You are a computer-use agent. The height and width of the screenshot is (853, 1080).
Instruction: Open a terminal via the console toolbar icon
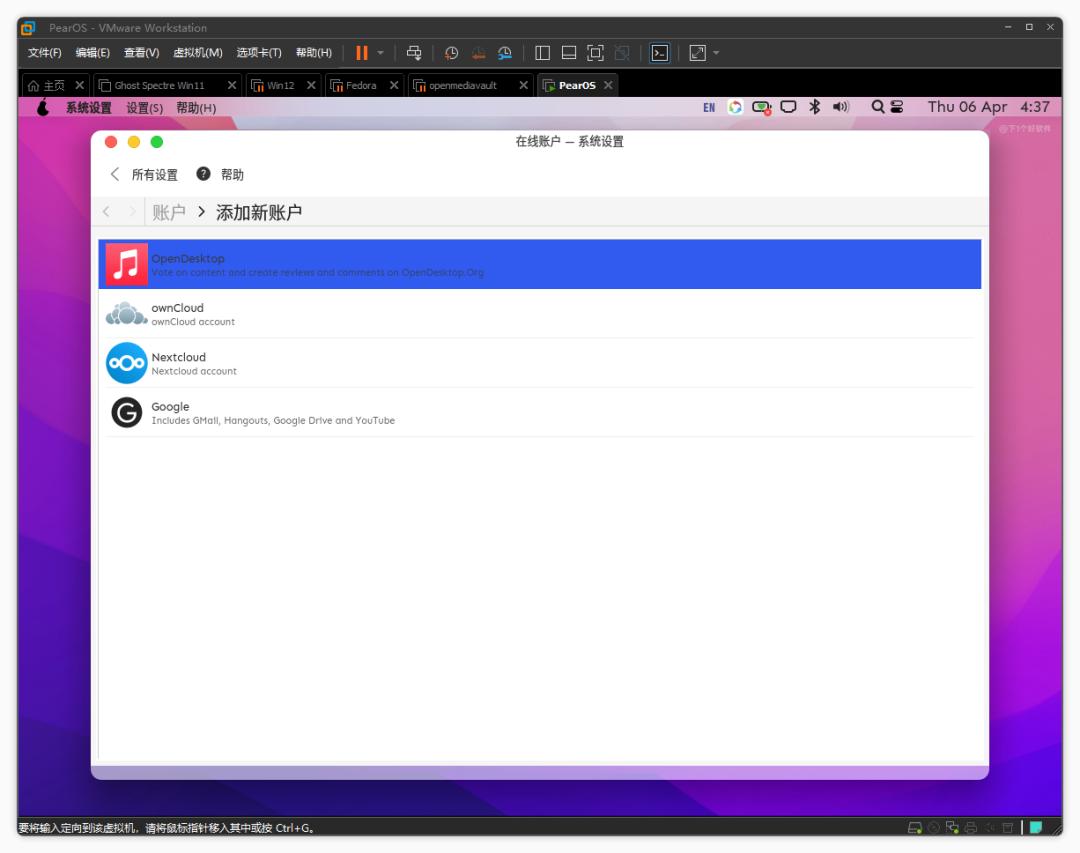659,52
